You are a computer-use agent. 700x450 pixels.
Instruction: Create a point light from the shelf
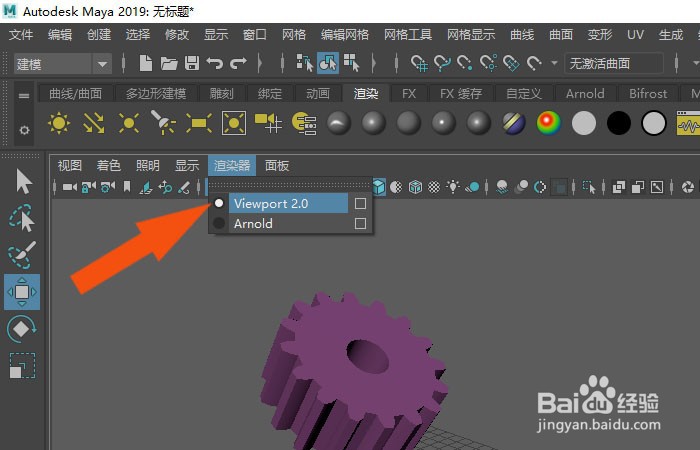(129, 123)
